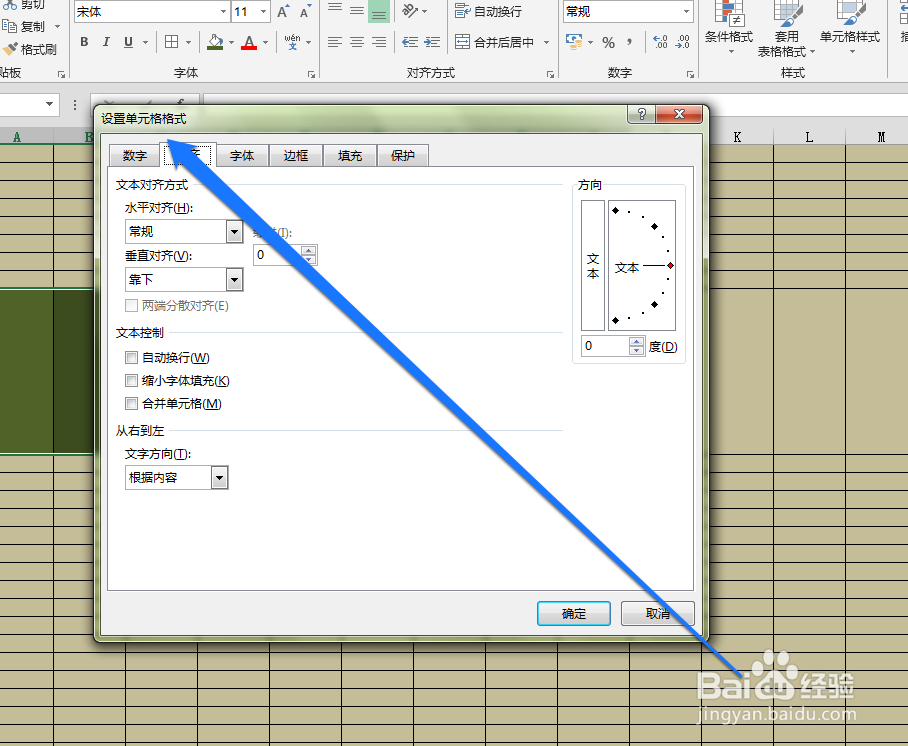Click the 自动换行 wrap text ribbon icon
Screen dimensions: 908x746
[486, 10]
